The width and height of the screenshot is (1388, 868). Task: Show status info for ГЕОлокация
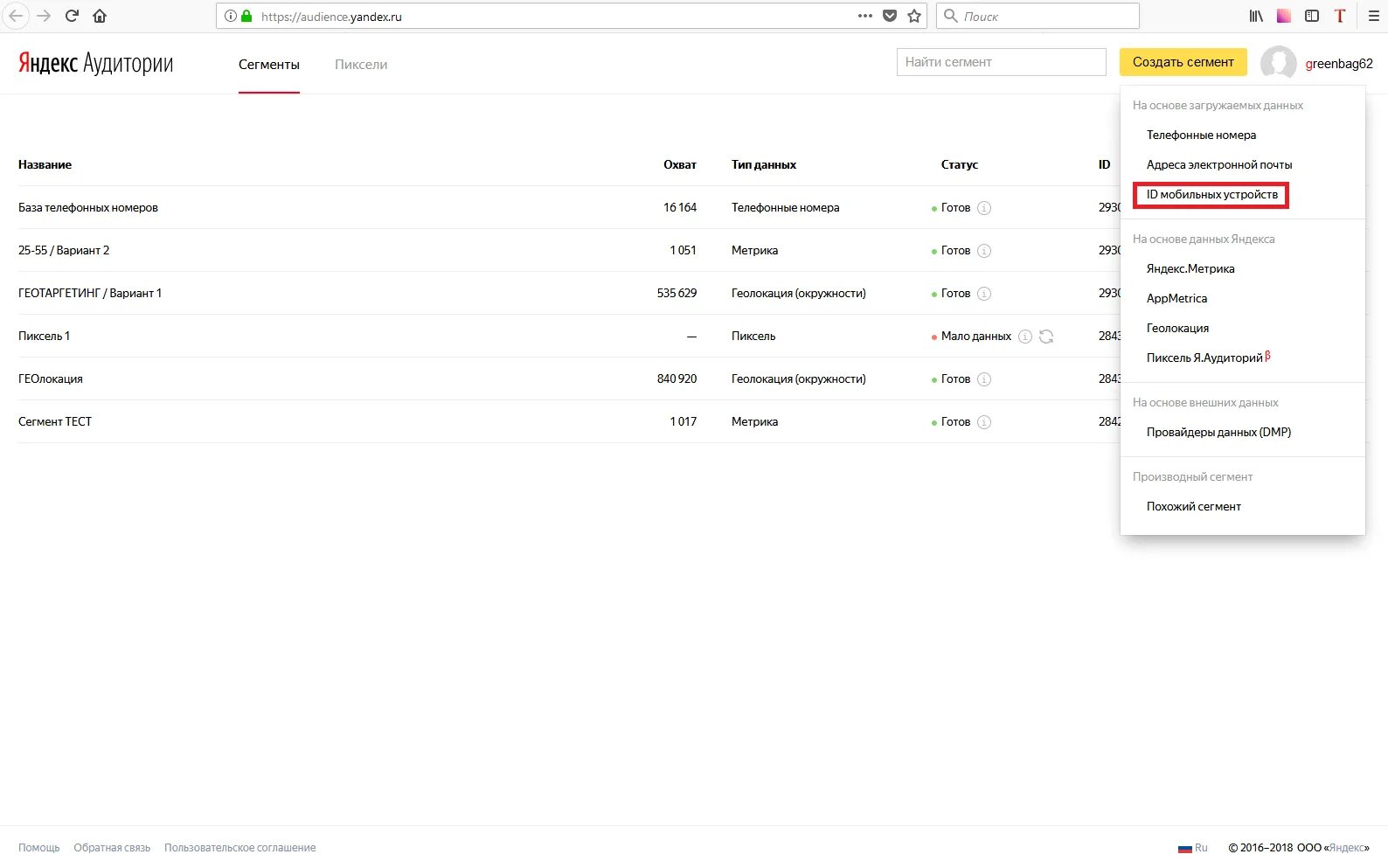(984, 379)
